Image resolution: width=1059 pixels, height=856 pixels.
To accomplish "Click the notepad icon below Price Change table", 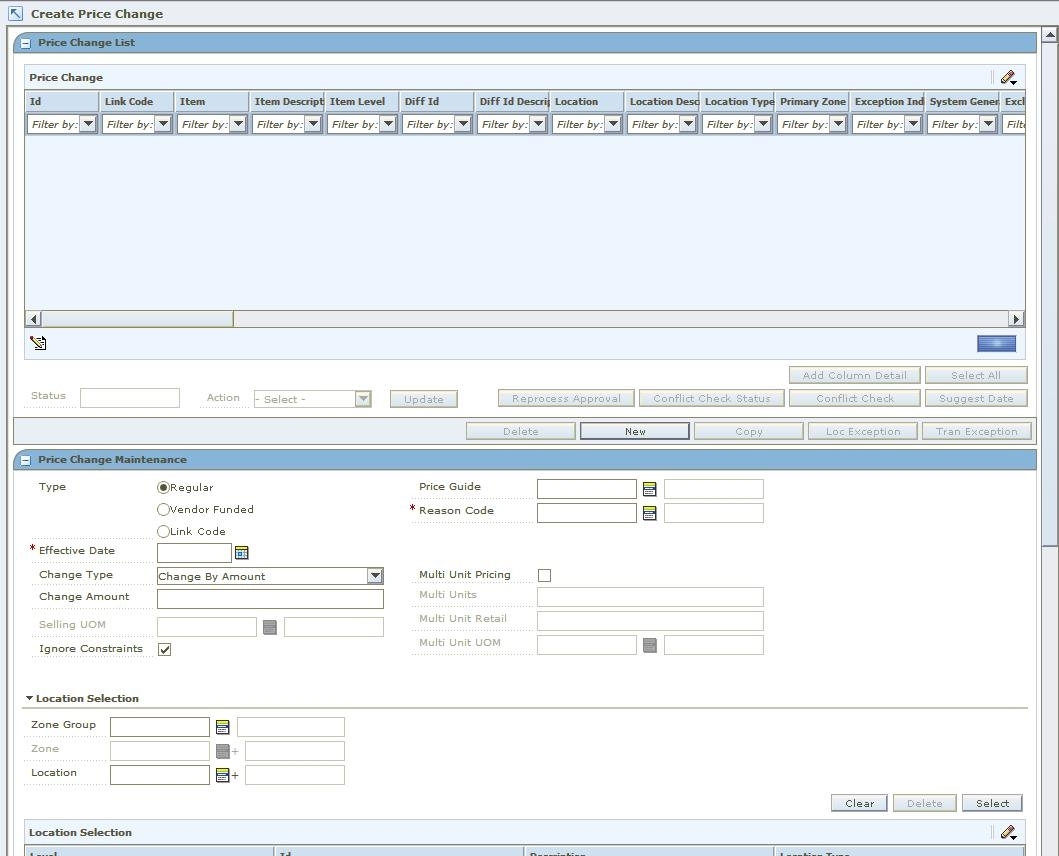I will tap(38, 343).
